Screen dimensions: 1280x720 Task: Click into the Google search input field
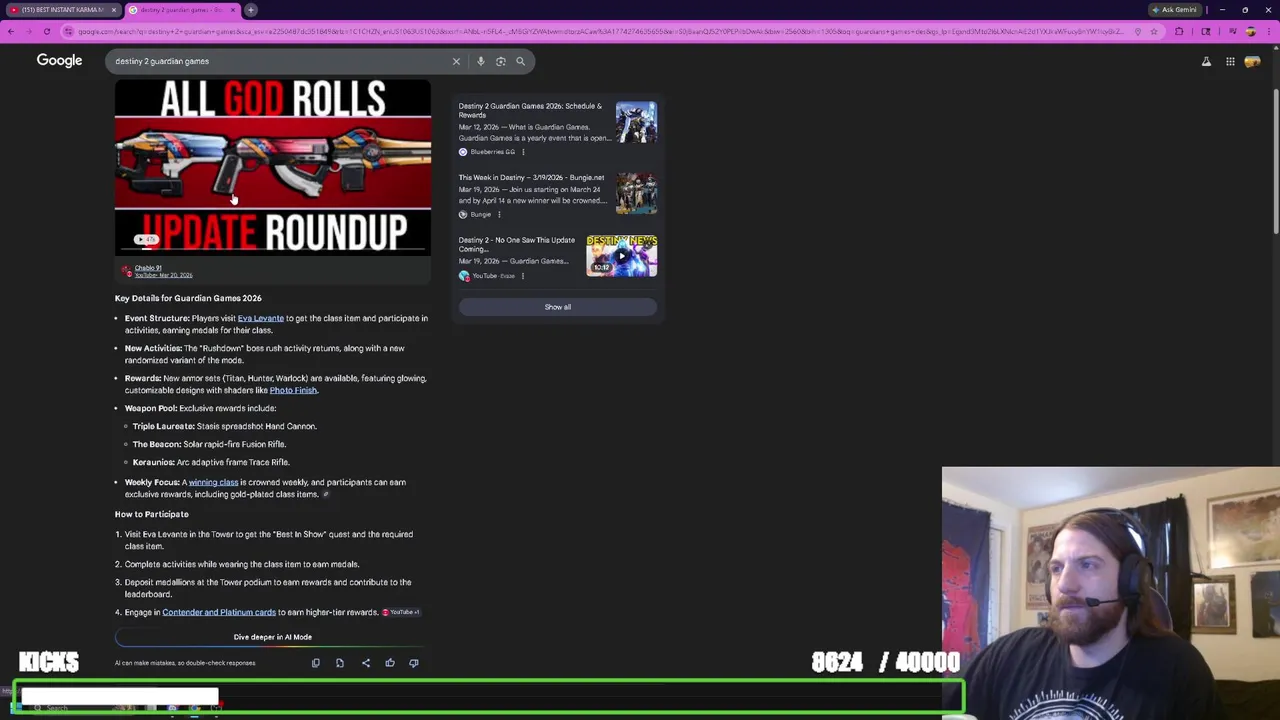(x=280, y=61)
